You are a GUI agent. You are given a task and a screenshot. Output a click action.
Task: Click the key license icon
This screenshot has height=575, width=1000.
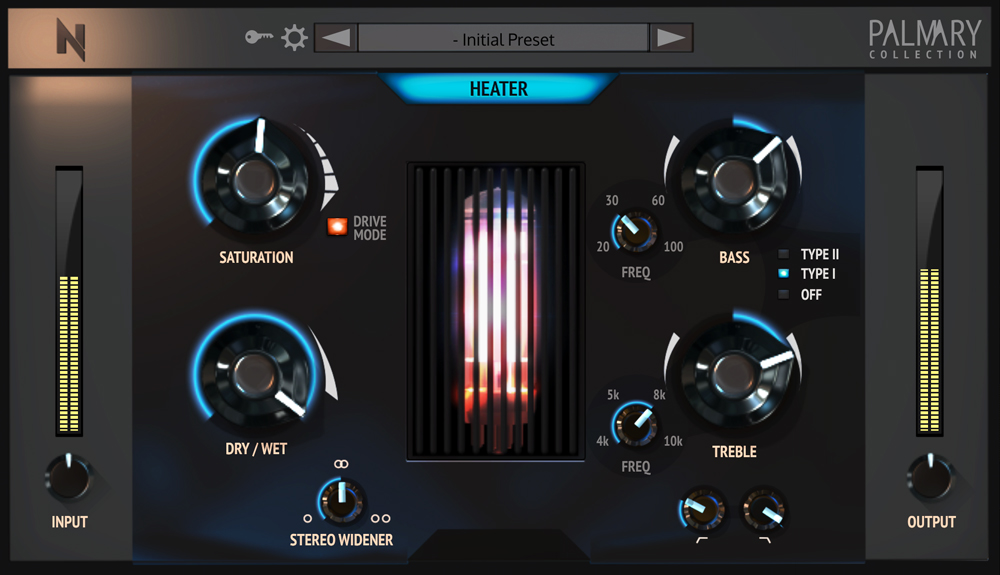[259, 38]
